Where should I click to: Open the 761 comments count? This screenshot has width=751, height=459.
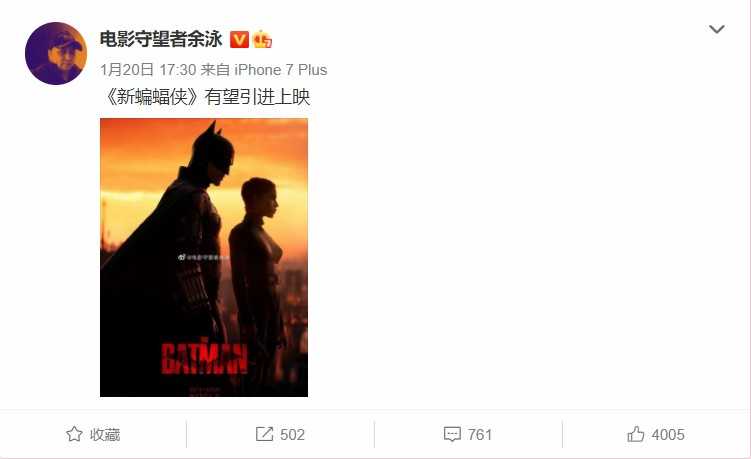480,435
